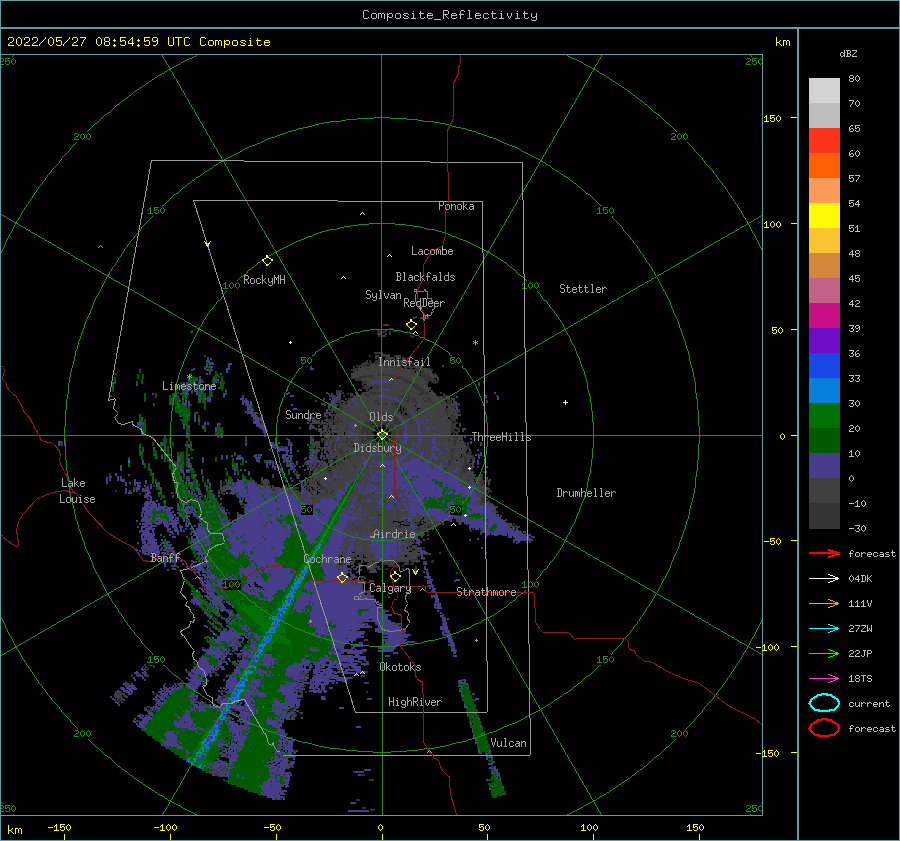Click the yellow diamond marker below Cochrane
Viewport: 900px width, 841px height.
click(343, 578)
